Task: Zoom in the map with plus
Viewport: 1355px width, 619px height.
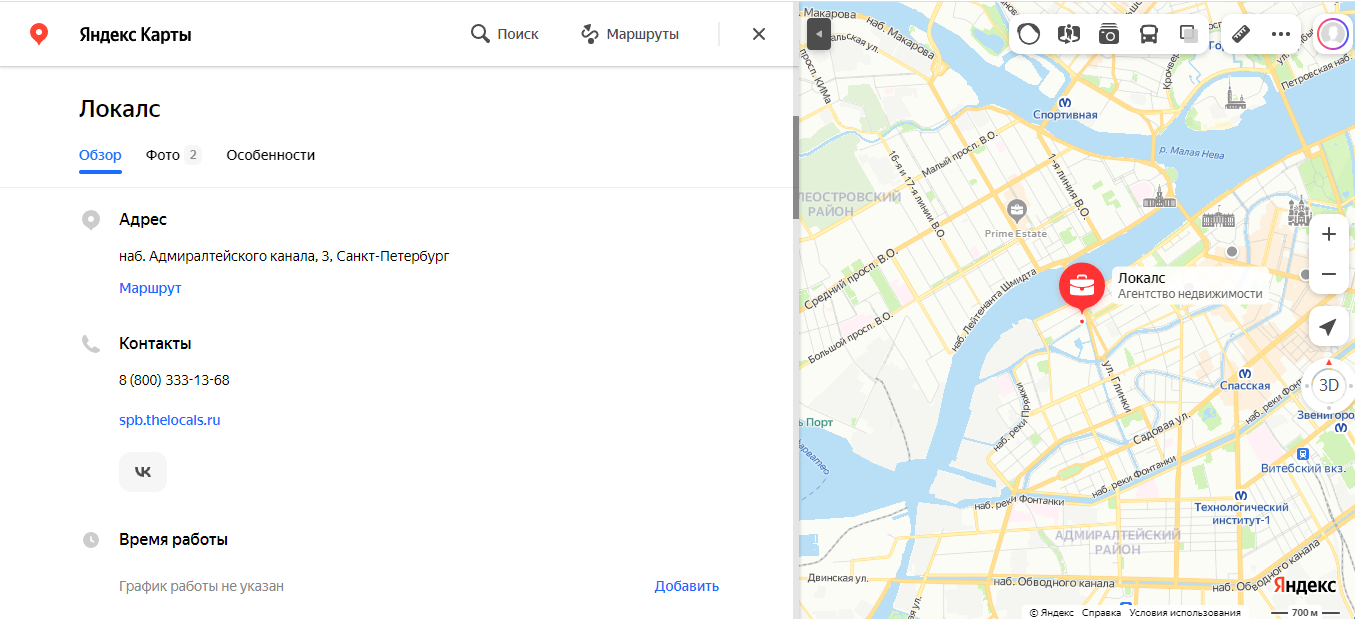Action: (x=1329, y=234)
